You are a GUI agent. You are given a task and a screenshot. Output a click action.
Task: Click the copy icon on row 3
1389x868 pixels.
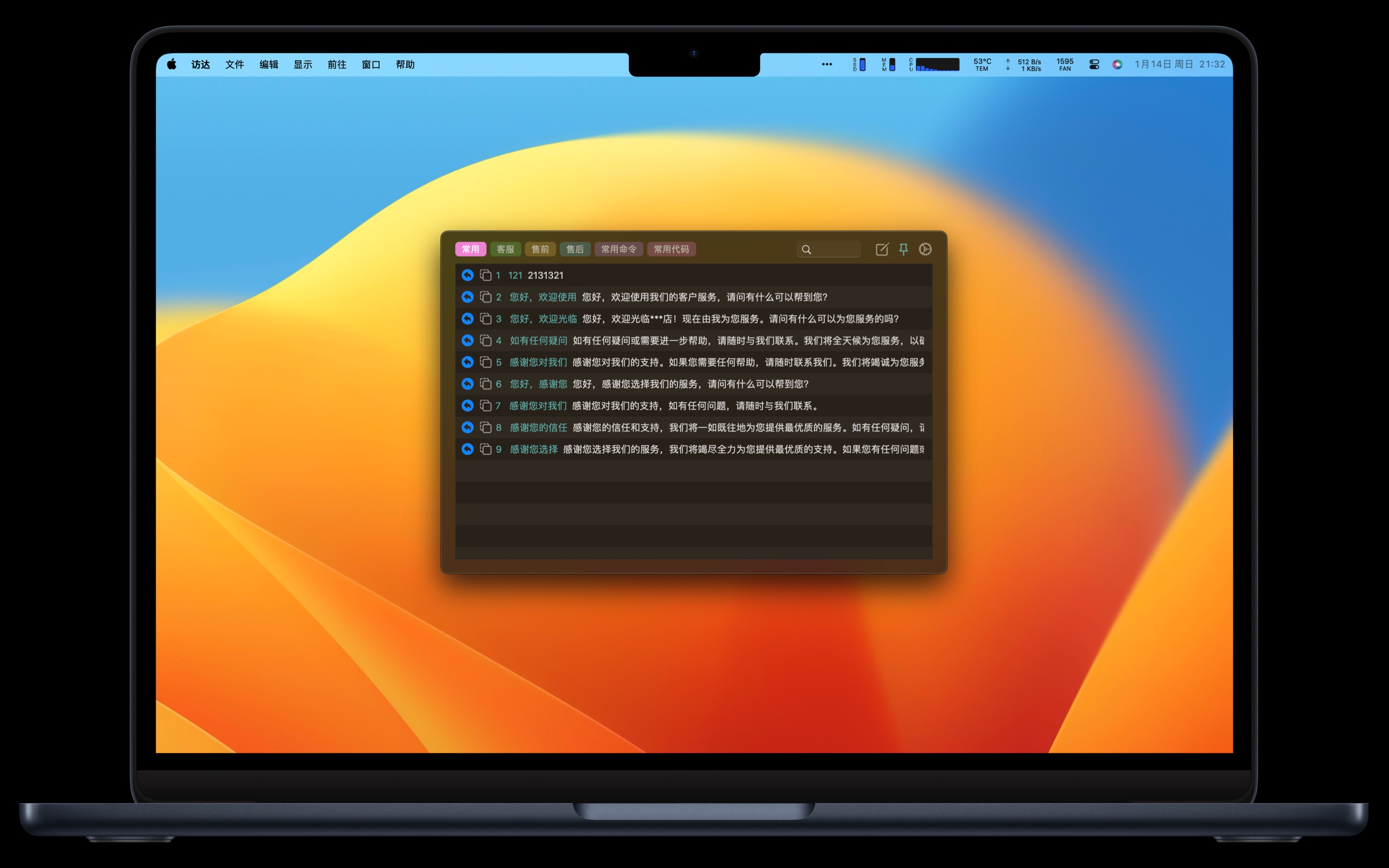click(x=486, y=319)
